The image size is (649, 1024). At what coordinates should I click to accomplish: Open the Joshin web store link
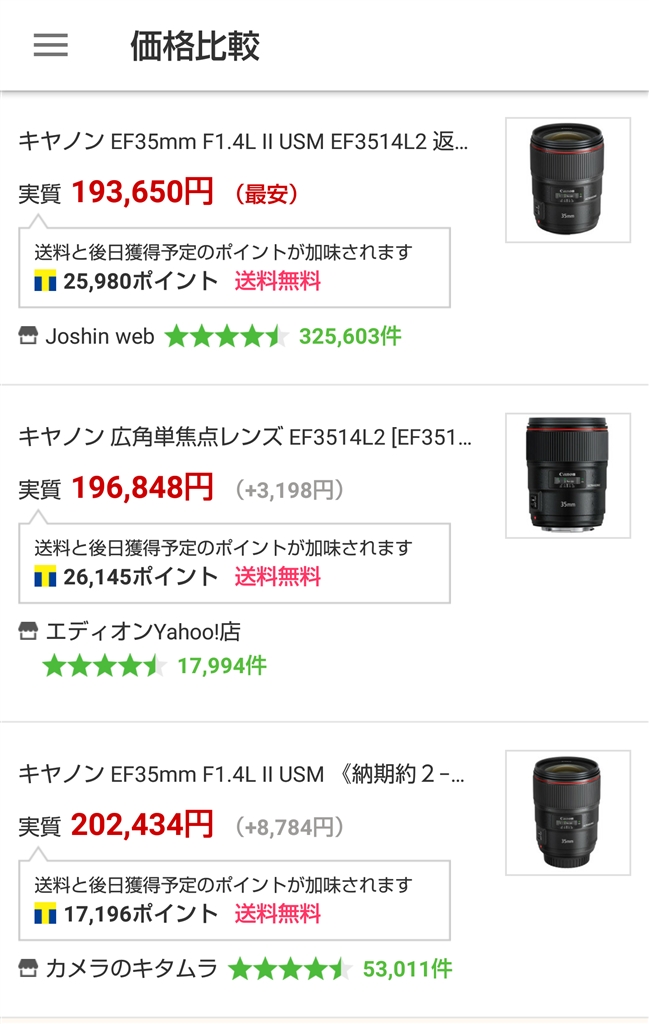tap(100, 337)
